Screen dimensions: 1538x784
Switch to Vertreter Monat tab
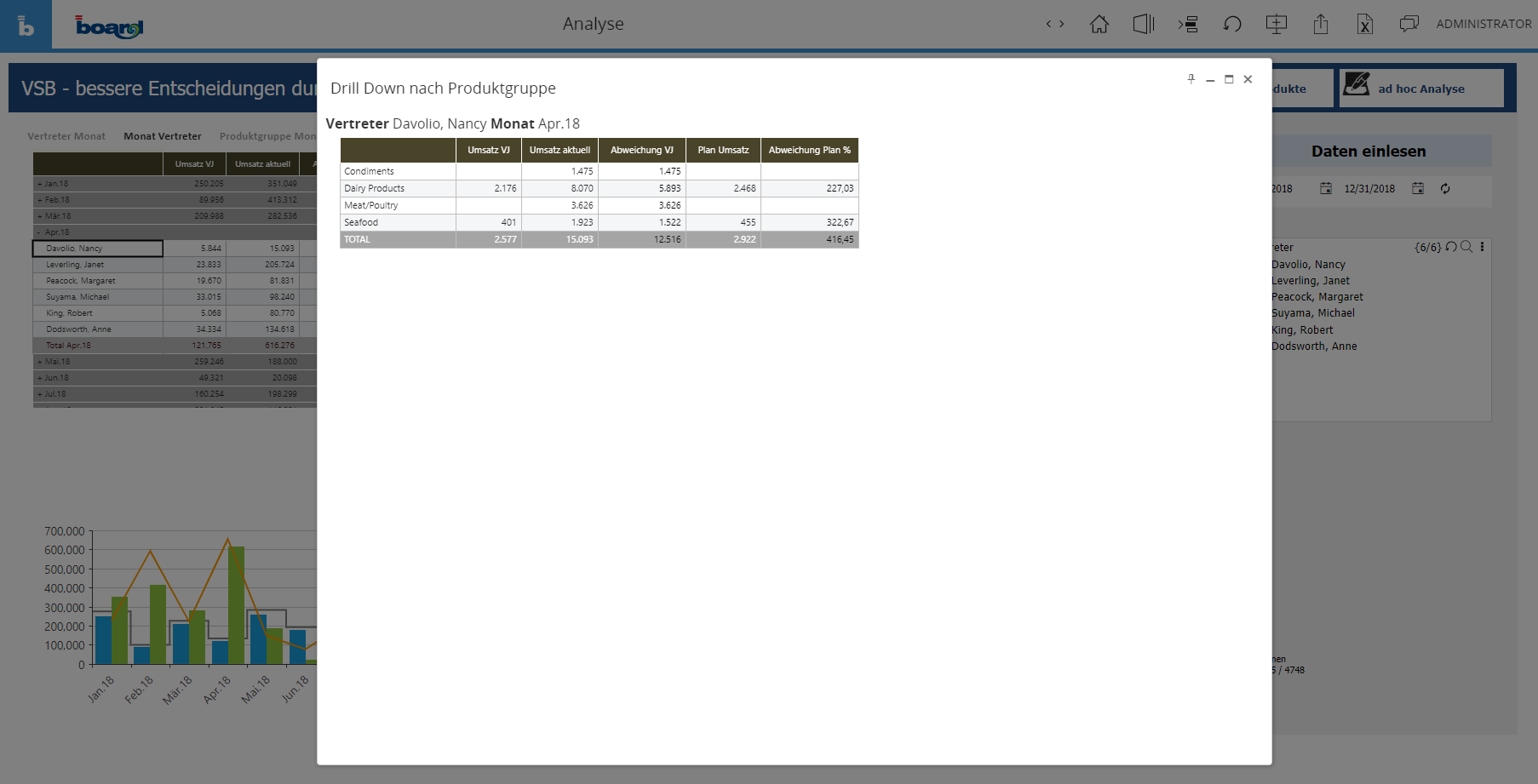point(66,136)
